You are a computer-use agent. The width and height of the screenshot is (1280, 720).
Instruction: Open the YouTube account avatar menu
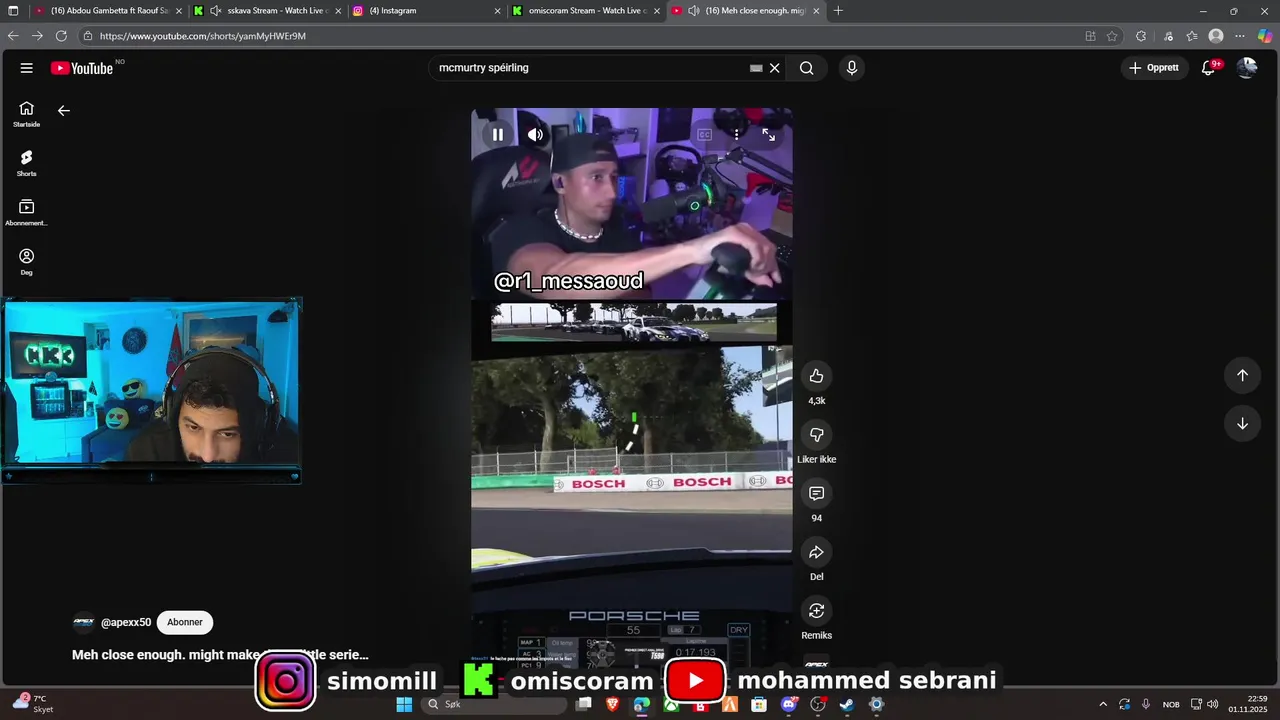1247,68
